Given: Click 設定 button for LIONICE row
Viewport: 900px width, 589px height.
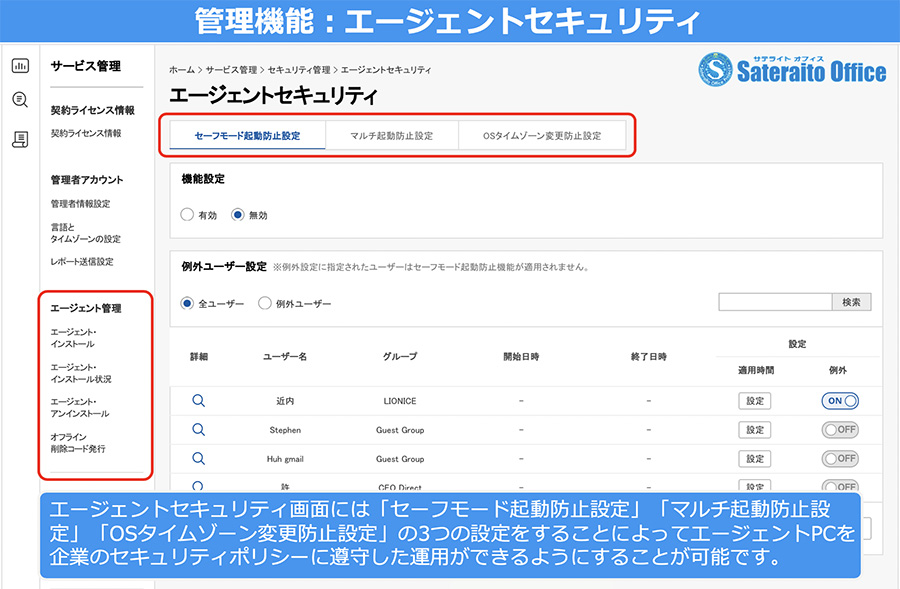Looking at the screenshot, I should click(755, 401).
